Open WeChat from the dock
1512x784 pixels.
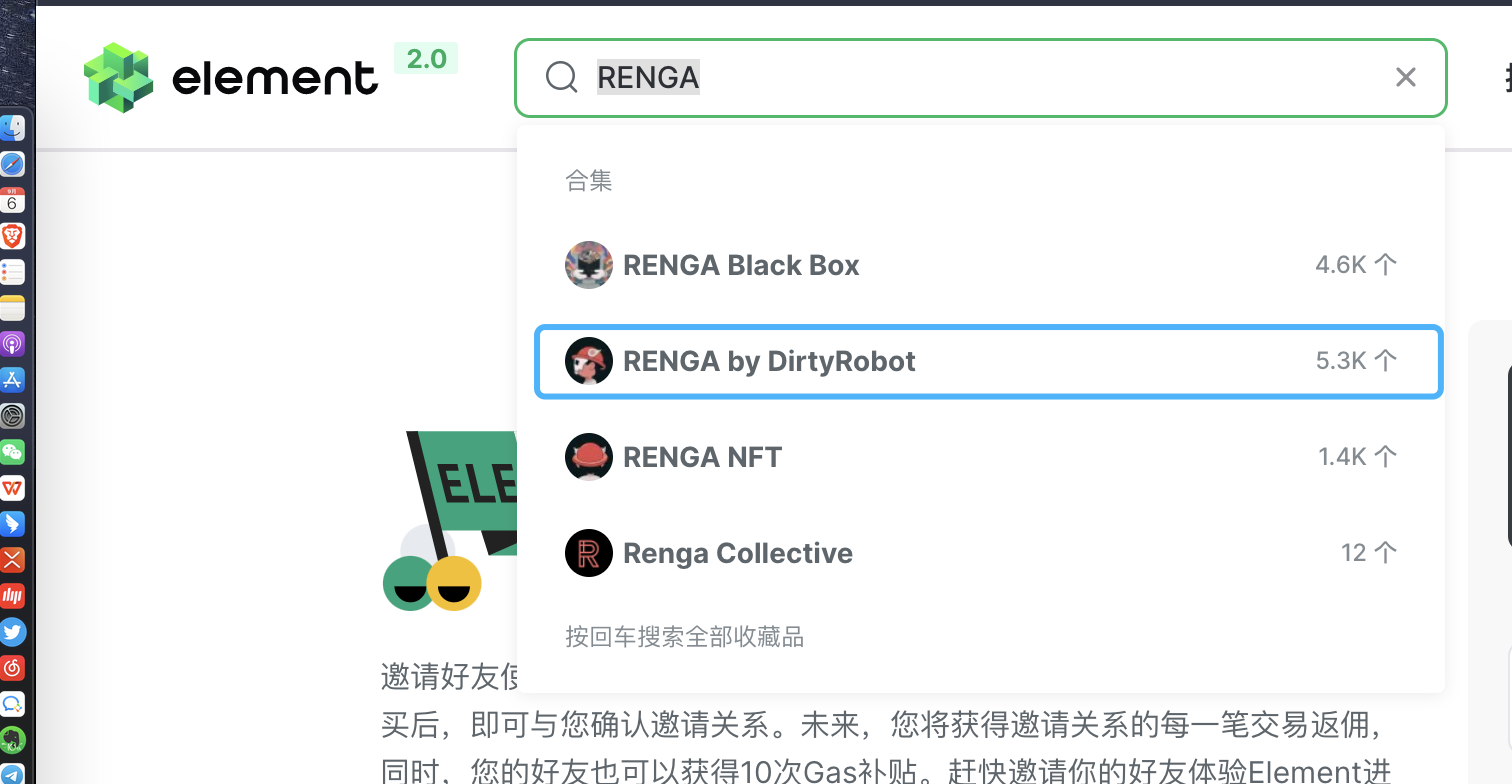(12, 452)
